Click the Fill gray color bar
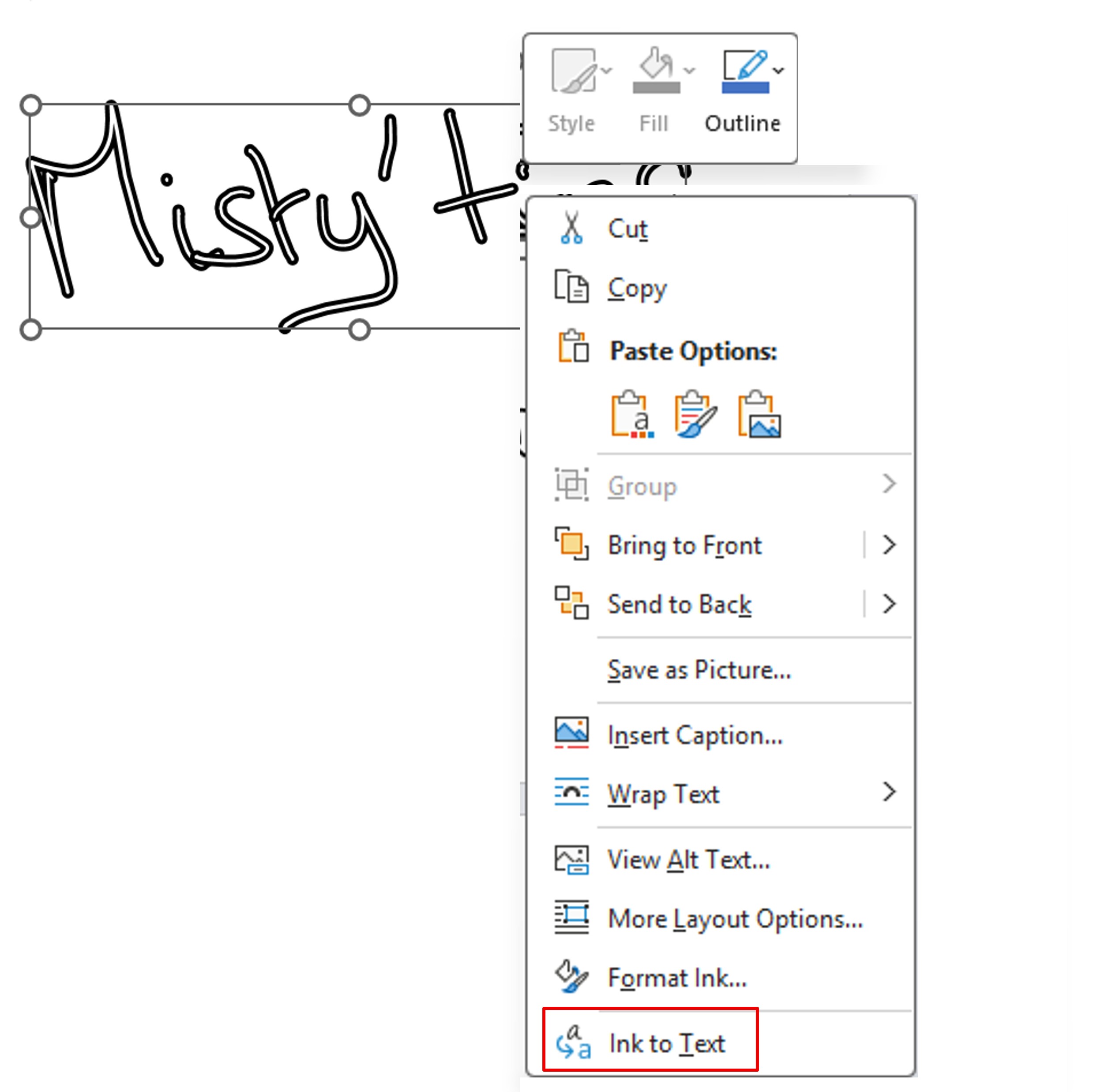 pyautogui.click(x=656, y=88)
